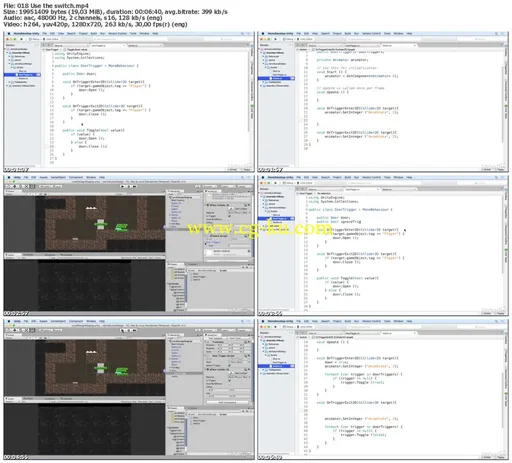Select Door.cs in first frame solution tree
512x463 pixels.
[22, 71]
